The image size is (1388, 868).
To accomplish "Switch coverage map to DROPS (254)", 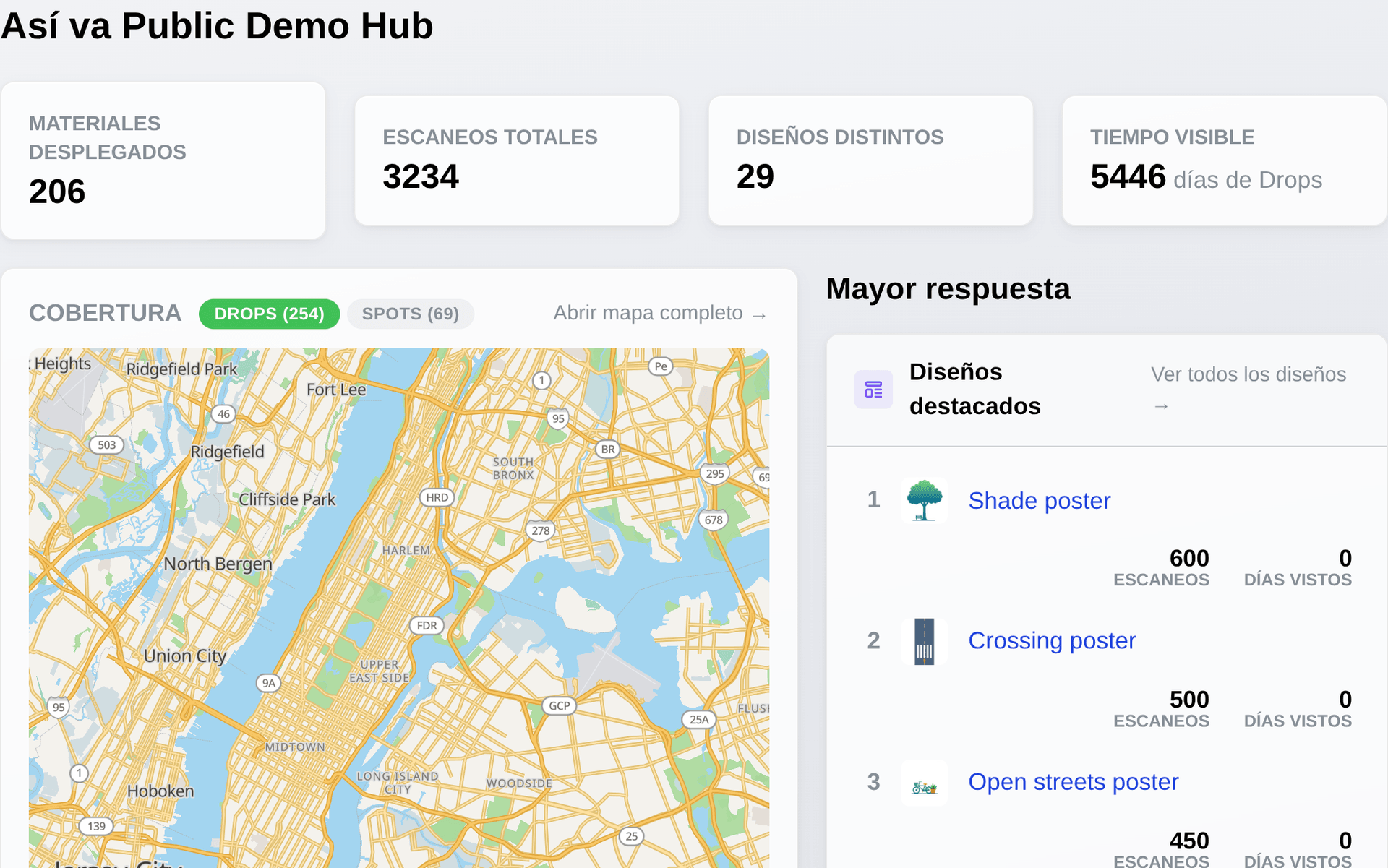I will (269, 314).
